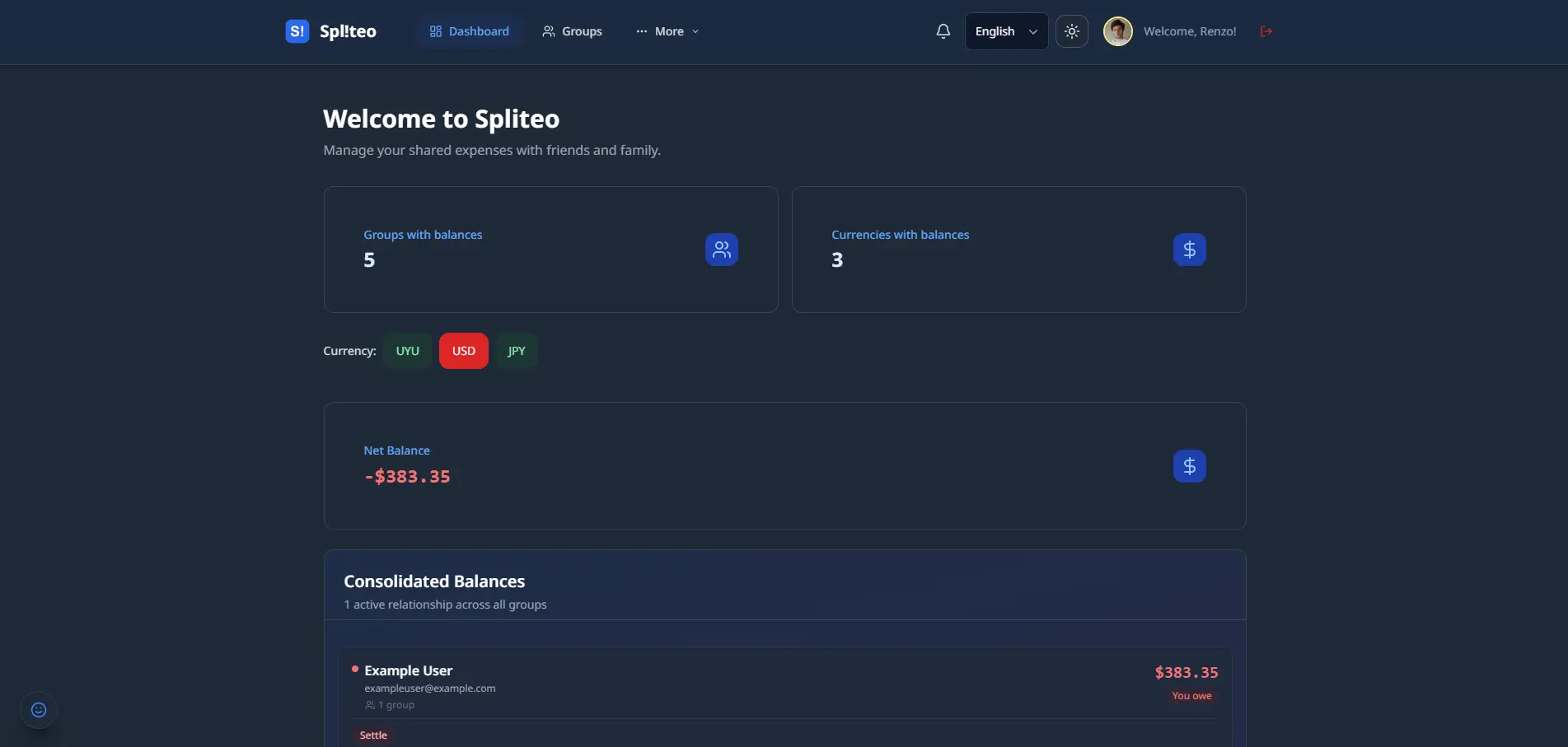Expand the More menu
This screenshot has height=747, width=1568.
pyautogui.click(x=667, y=31)
